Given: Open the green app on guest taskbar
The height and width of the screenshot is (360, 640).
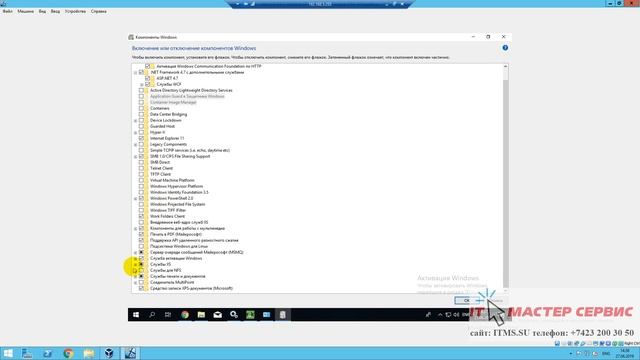Looking at the screenshot, I should tap(250, 315).
